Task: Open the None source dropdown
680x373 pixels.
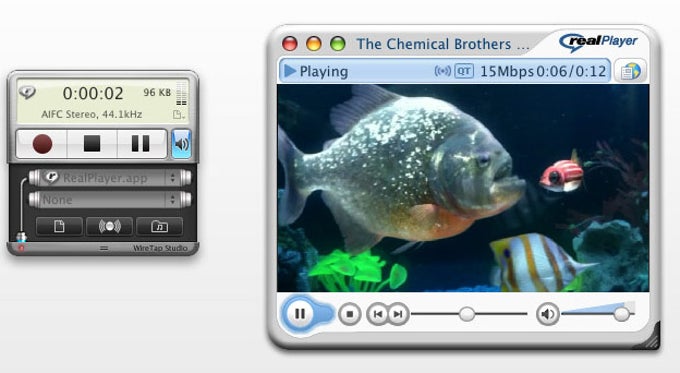Action: pos(110,200)
